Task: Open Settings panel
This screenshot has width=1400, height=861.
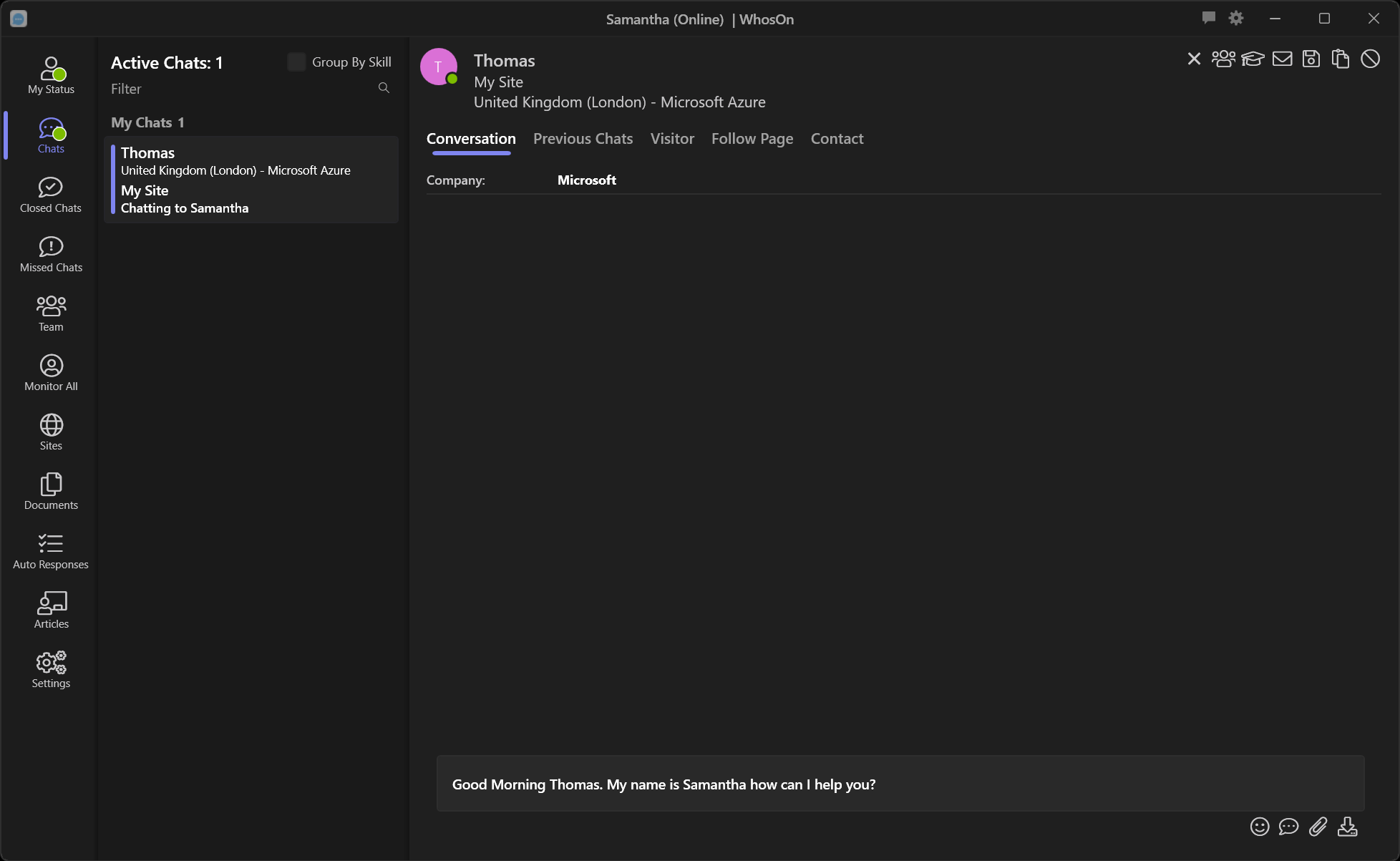Action: 50,669
